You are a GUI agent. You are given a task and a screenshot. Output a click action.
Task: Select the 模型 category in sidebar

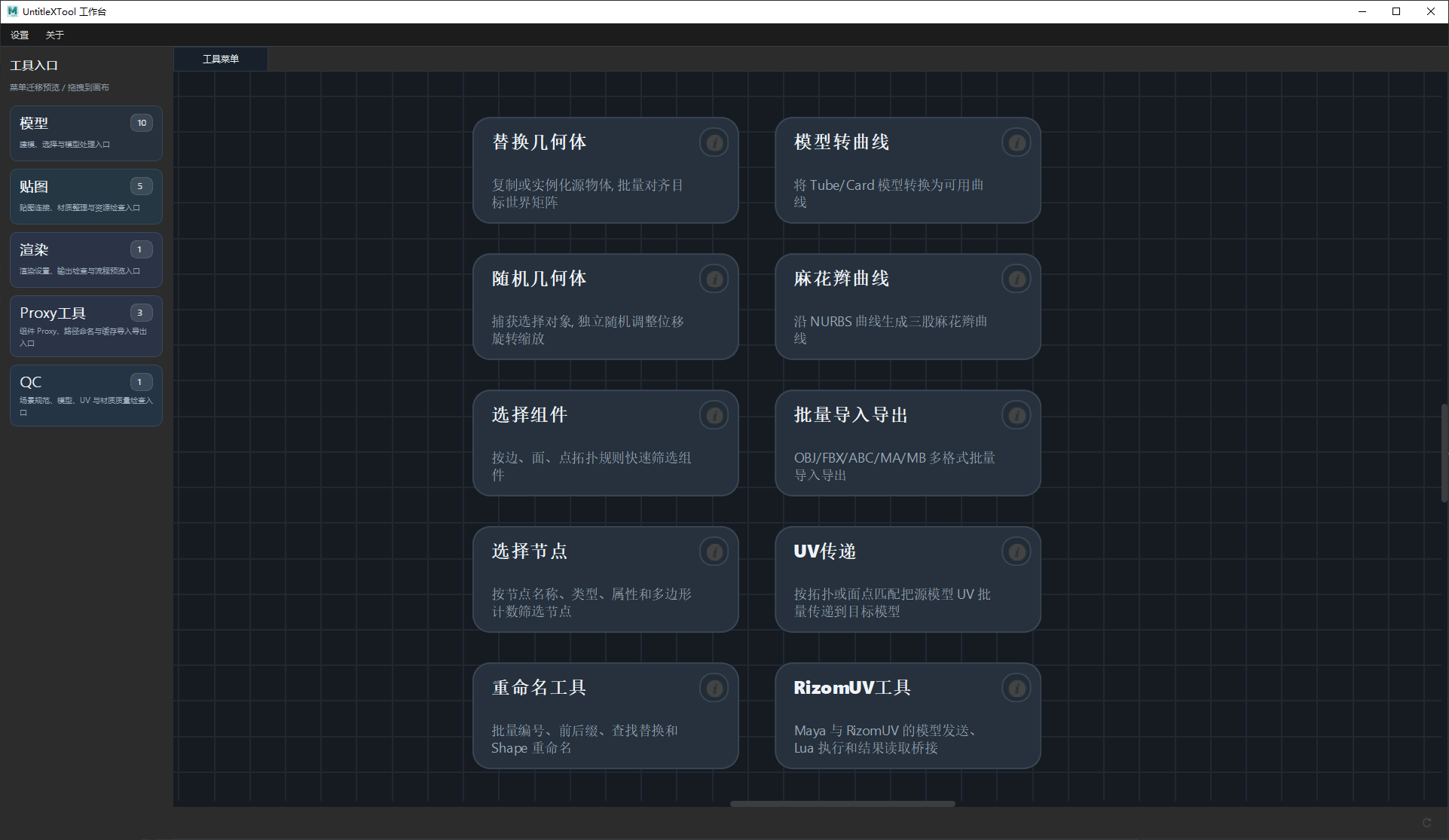(86, 133)
